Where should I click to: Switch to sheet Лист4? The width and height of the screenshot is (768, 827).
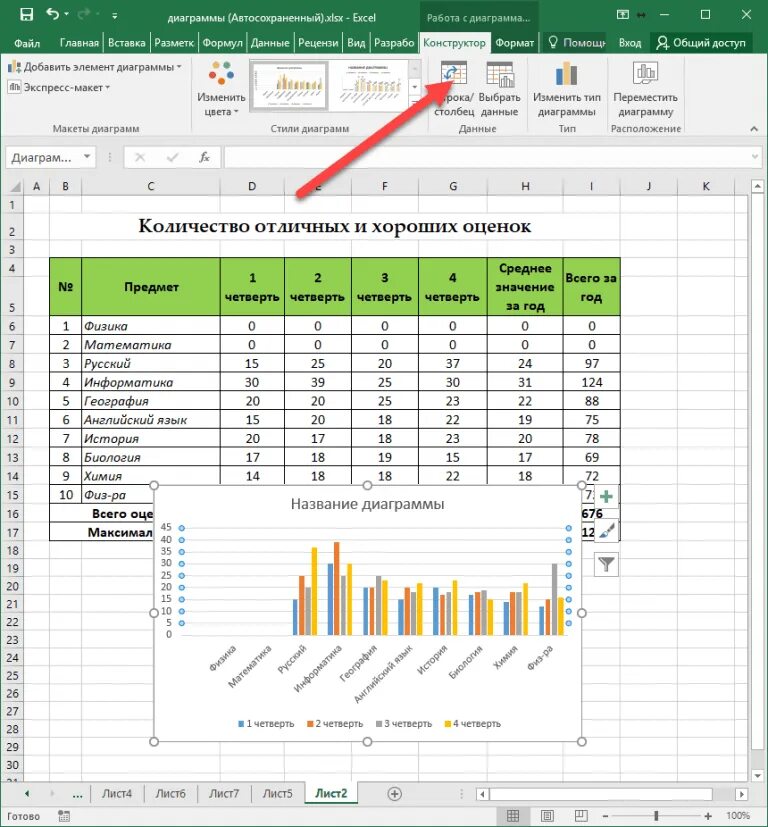click(117, 793)
